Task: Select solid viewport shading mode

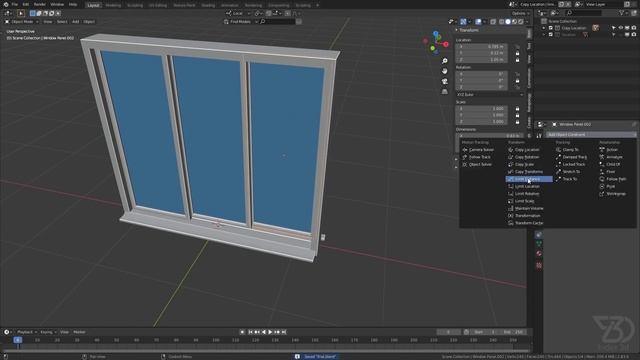Action: point(508,22)
